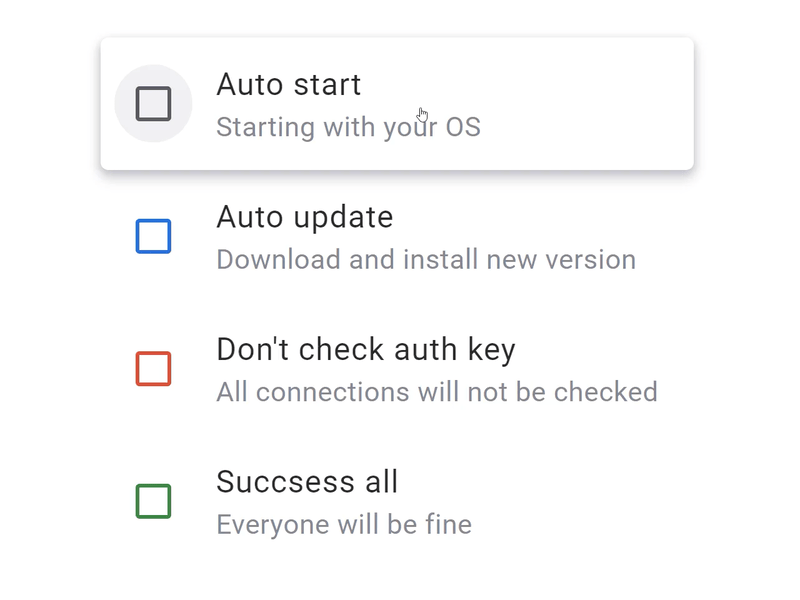This screenshot has height=600, width=800.
Task: Click the word "checked" in connections description
Action: point(606,392)
